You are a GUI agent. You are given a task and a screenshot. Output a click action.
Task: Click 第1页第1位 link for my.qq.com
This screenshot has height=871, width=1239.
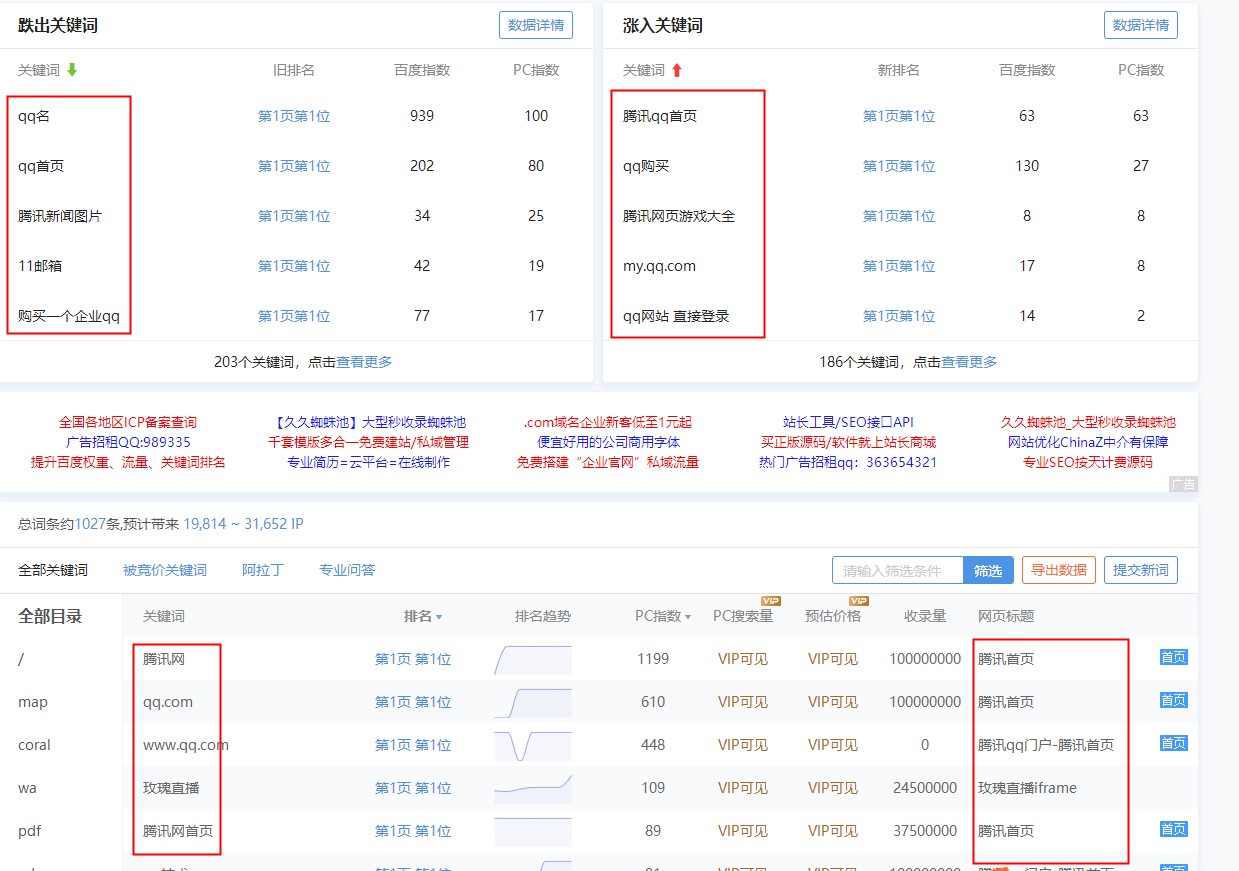coord(899,266)
